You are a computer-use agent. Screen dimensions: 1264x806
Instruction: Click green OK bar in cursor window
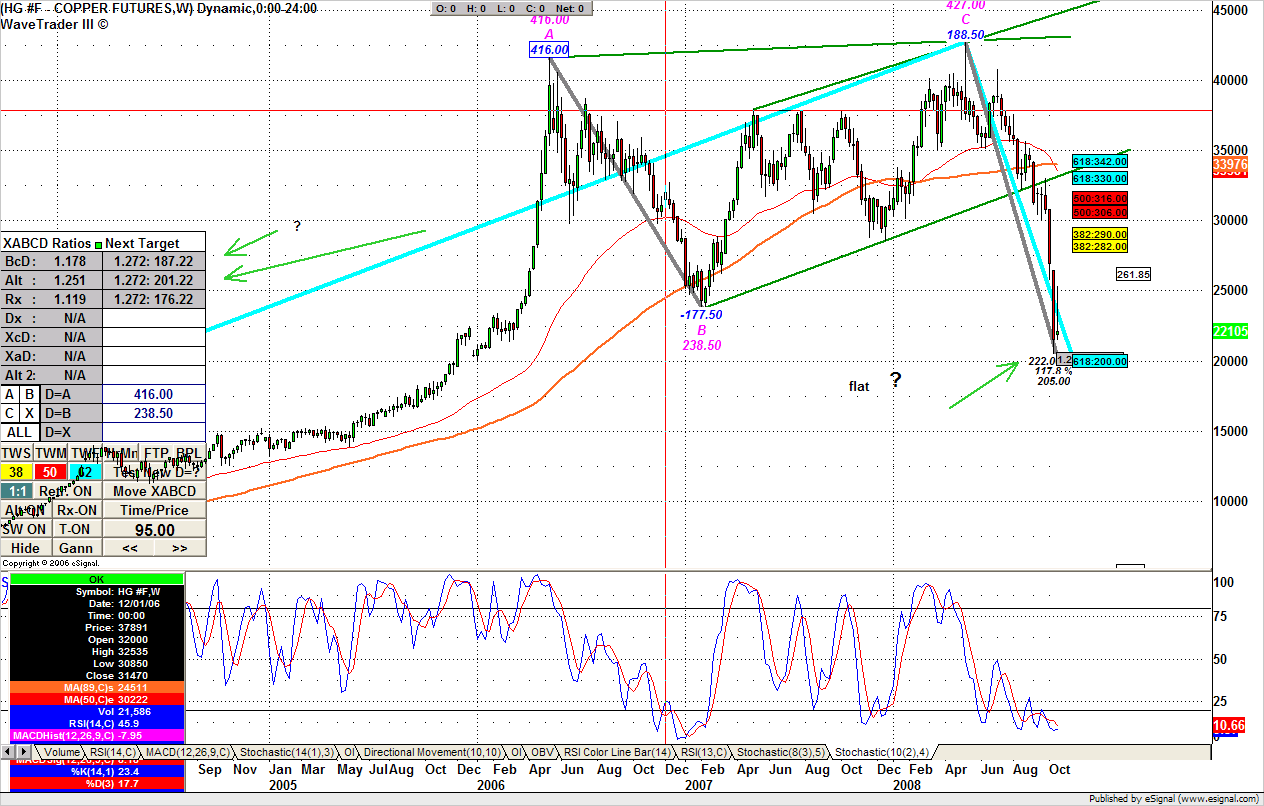(x=97, y=579)
